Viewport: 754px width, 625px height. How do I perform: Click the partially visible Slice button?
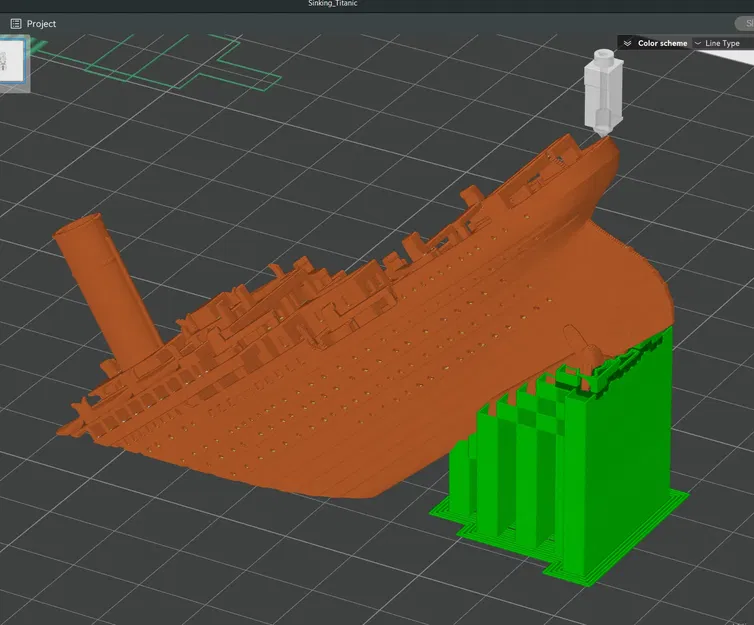click(745, 24)
